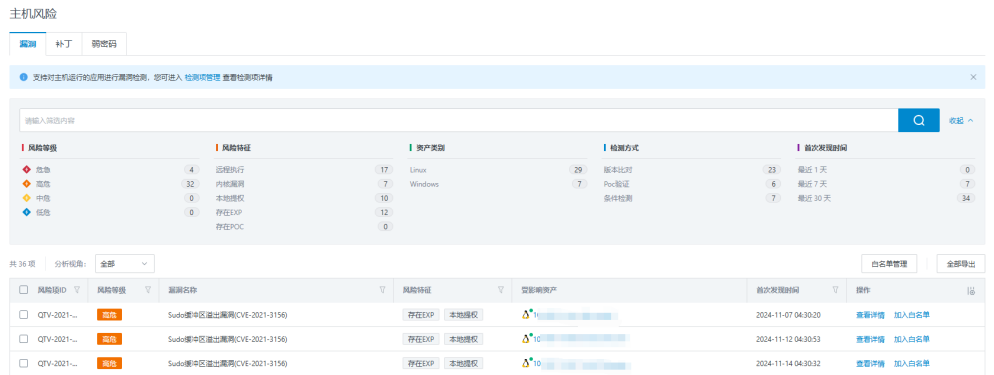Click the 受影响资产 column header
The image size is (994, 375).
tap(539, 289)
